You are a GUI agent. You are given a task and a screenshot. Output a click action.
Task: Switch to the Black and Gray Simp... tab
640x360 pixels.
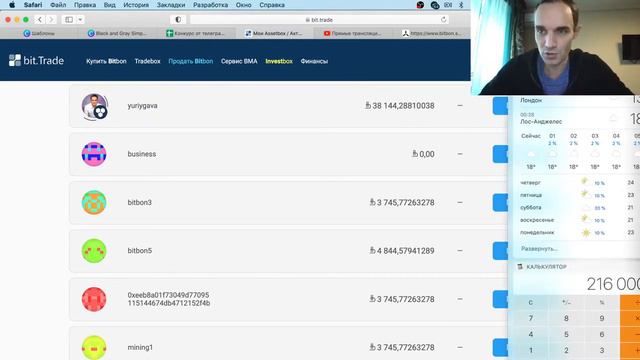click(117, 33)
